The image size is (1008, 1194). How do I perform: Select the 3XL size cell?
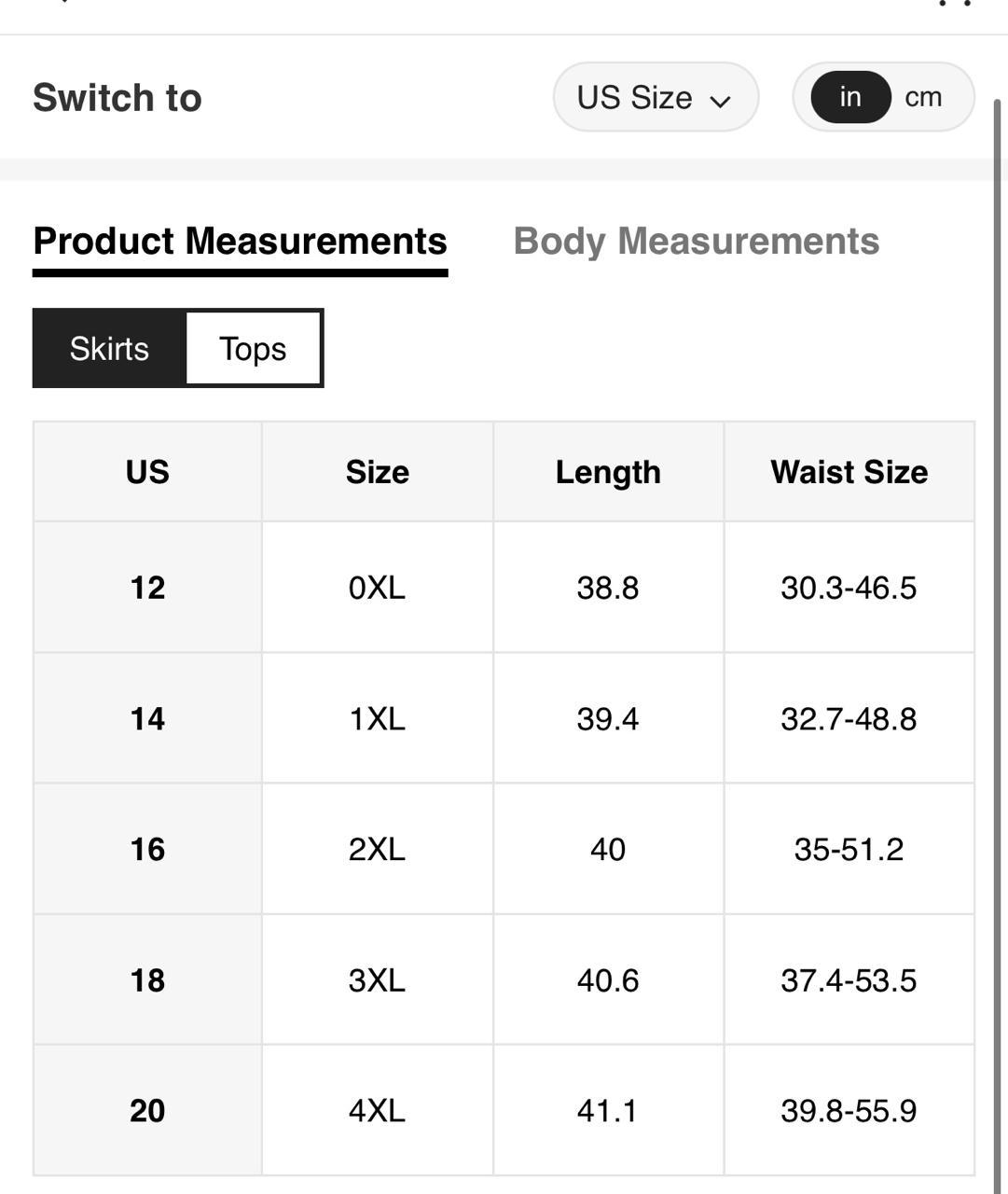[x=377, y=980]
